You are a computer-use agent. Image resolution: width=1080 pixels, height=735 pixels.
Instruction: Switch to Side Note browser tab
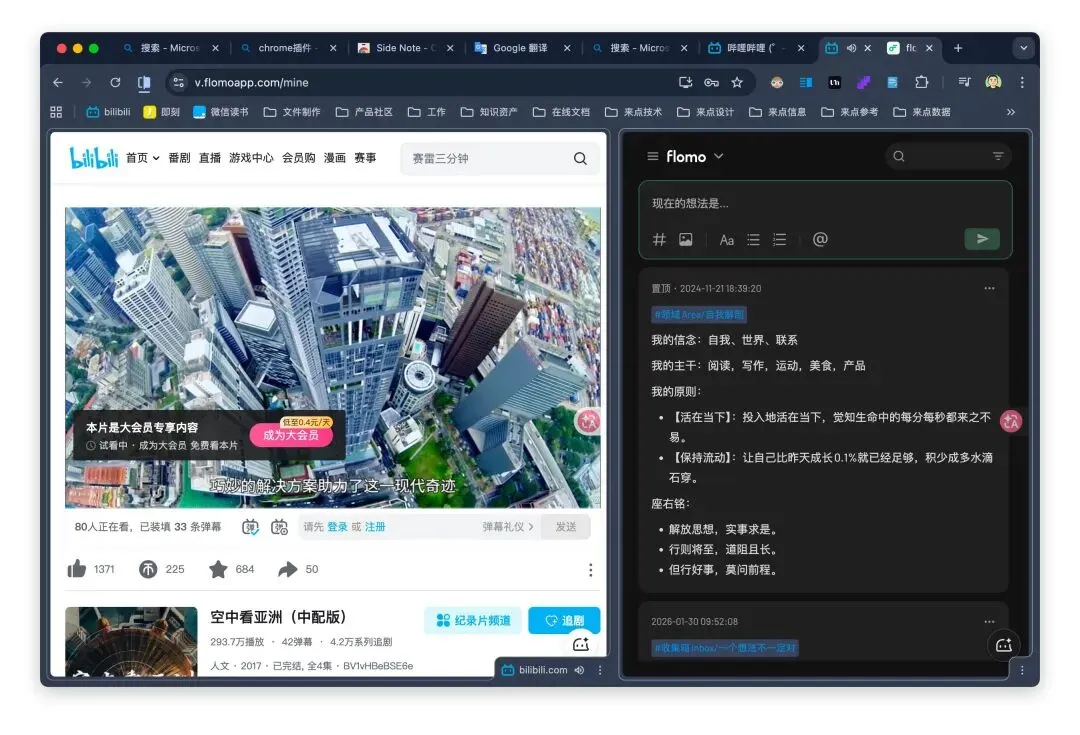405,48
